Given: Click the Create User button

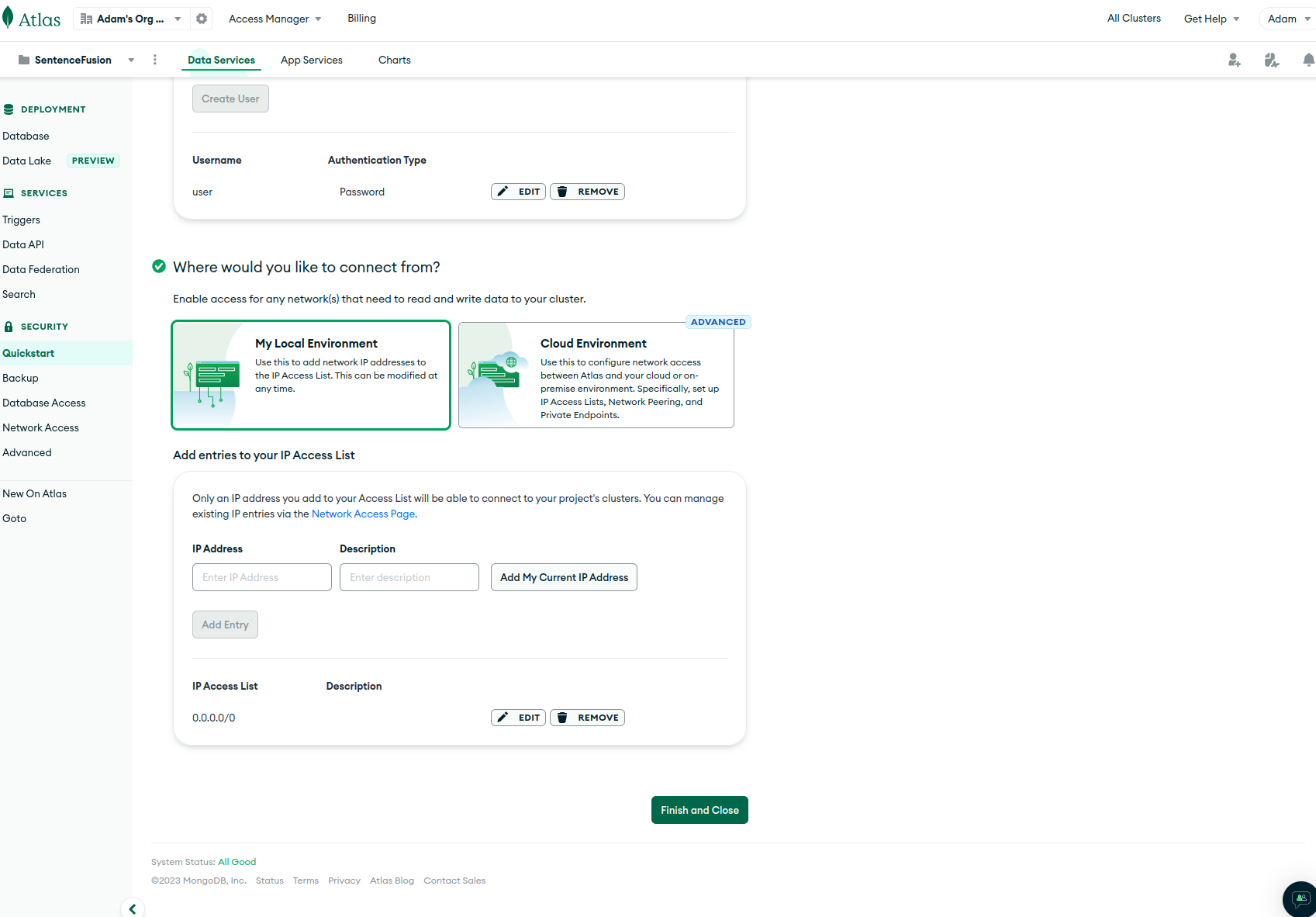Looking at the screenshot, I should click(230, 99).
